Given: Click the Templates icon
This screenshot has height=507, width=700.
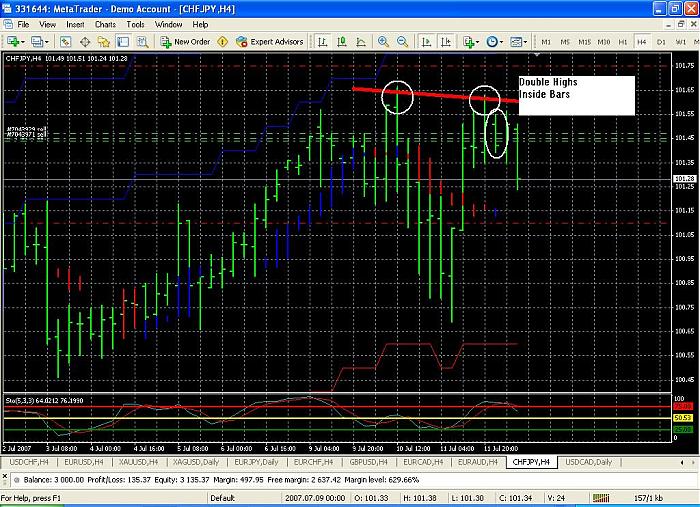Looking at the screenshot, I should tap(516, 42).
